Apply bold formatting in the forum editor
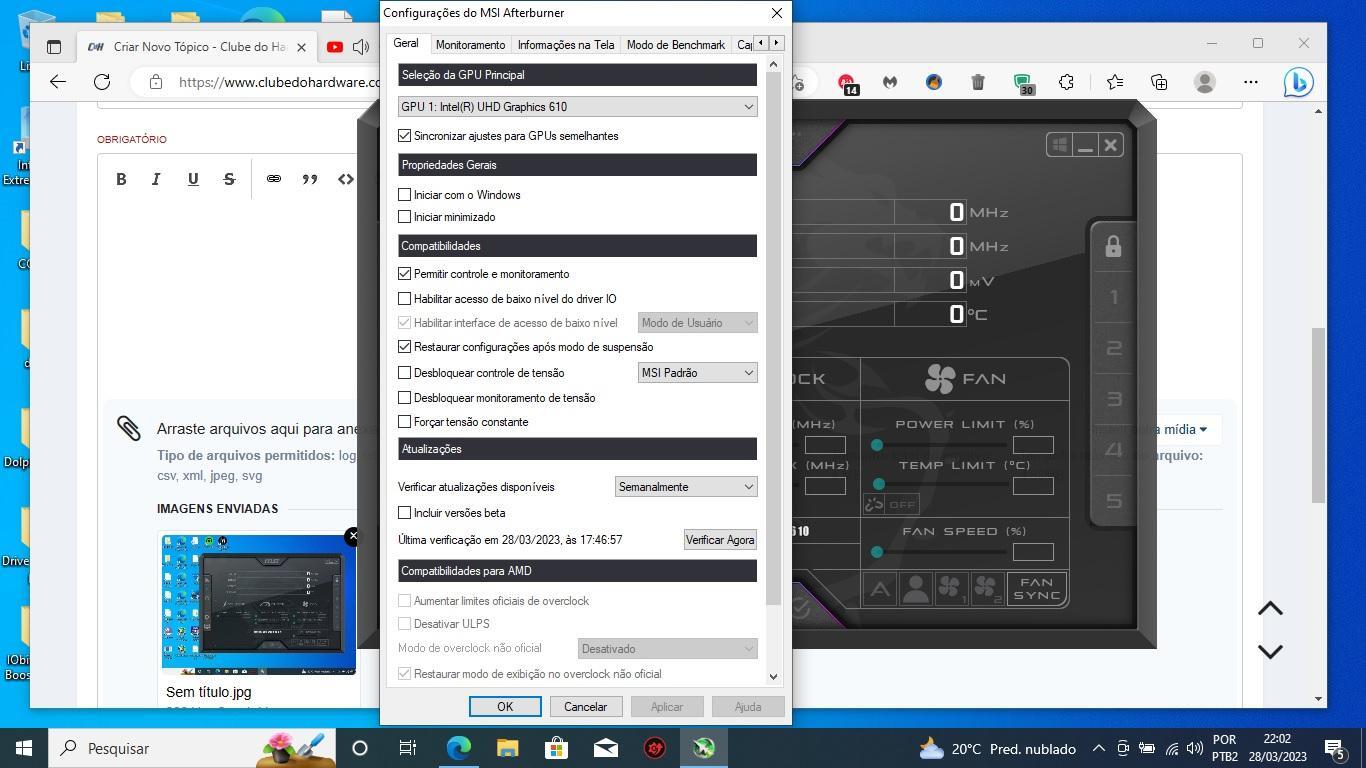 (x=121, y=179)
